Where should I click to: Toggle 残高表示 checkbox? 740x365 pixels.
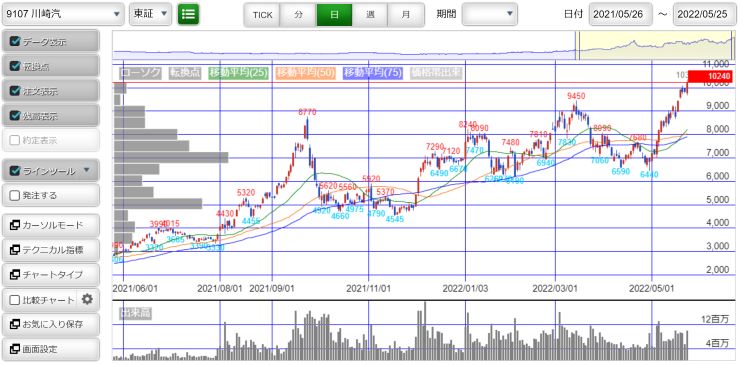[15, 116]
